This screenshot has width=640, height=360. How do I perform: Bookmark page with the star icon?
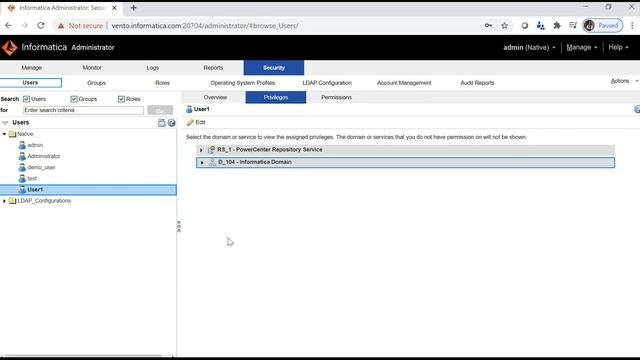tap(504, 25)
